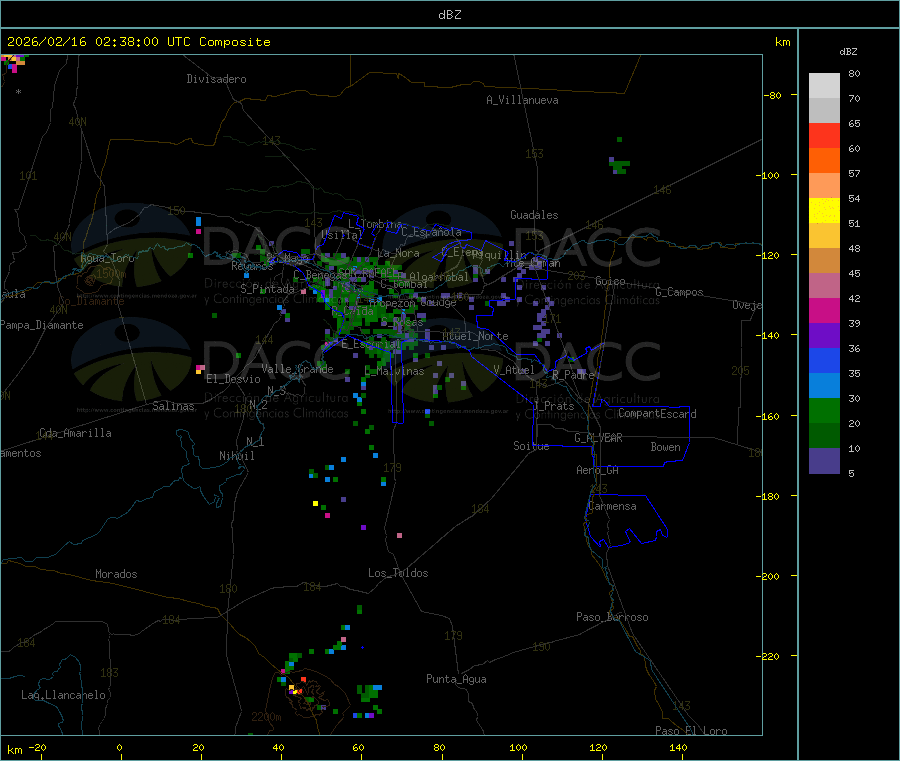Click the Carmensa map label

612,506
